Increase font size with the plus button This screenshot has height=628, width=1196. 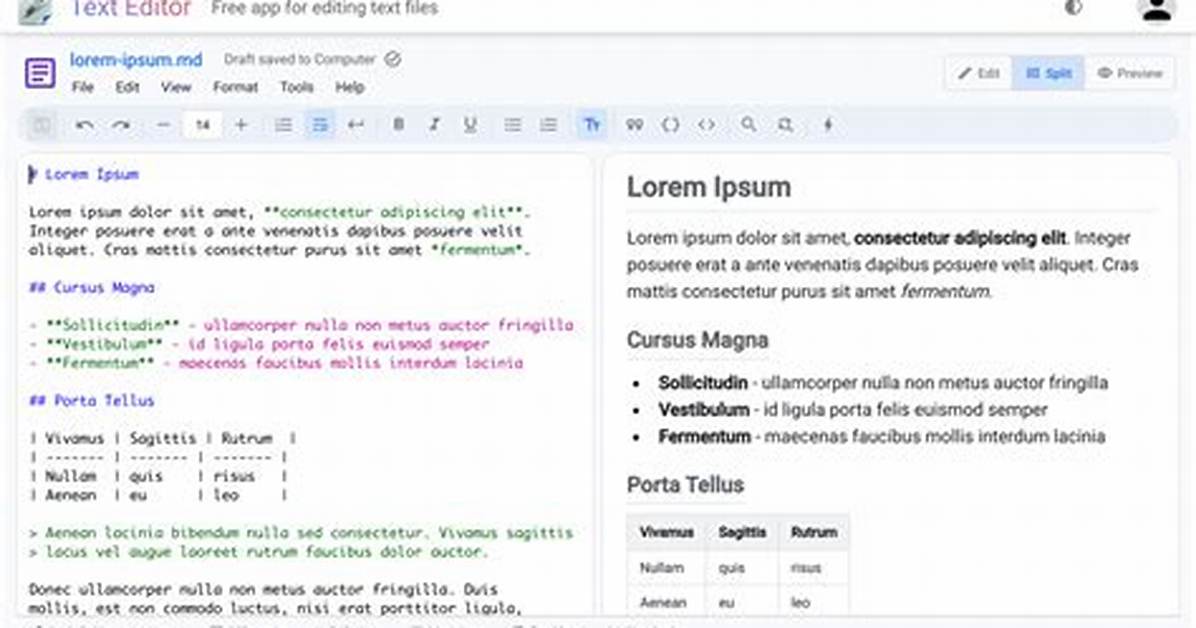(x=241, y=125)
